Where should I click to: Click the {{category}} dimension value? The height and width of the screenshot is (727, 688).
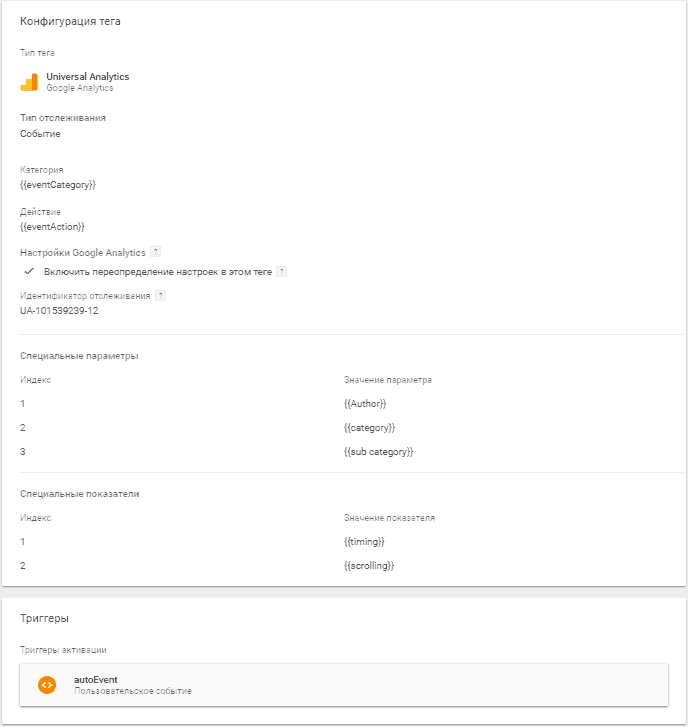369,428
